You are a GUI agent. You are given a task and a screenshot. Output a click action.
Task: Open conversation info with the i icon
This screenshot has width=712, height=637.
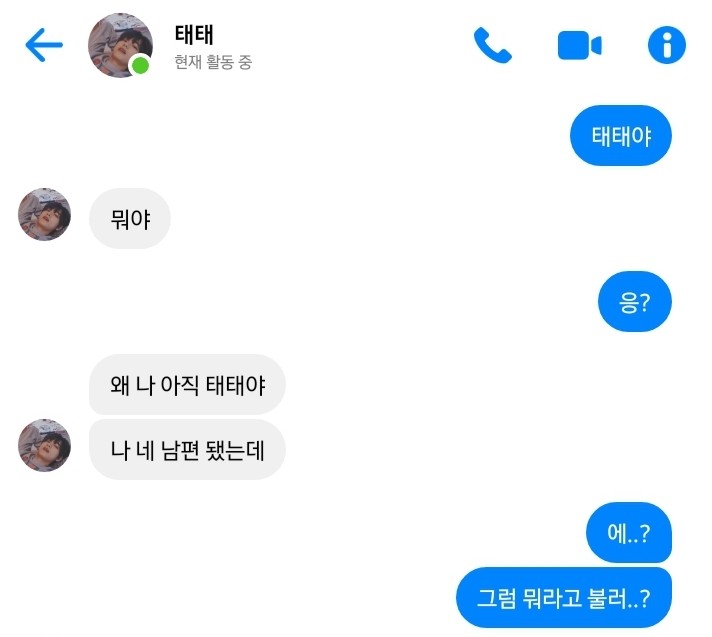tap(667, 45)
